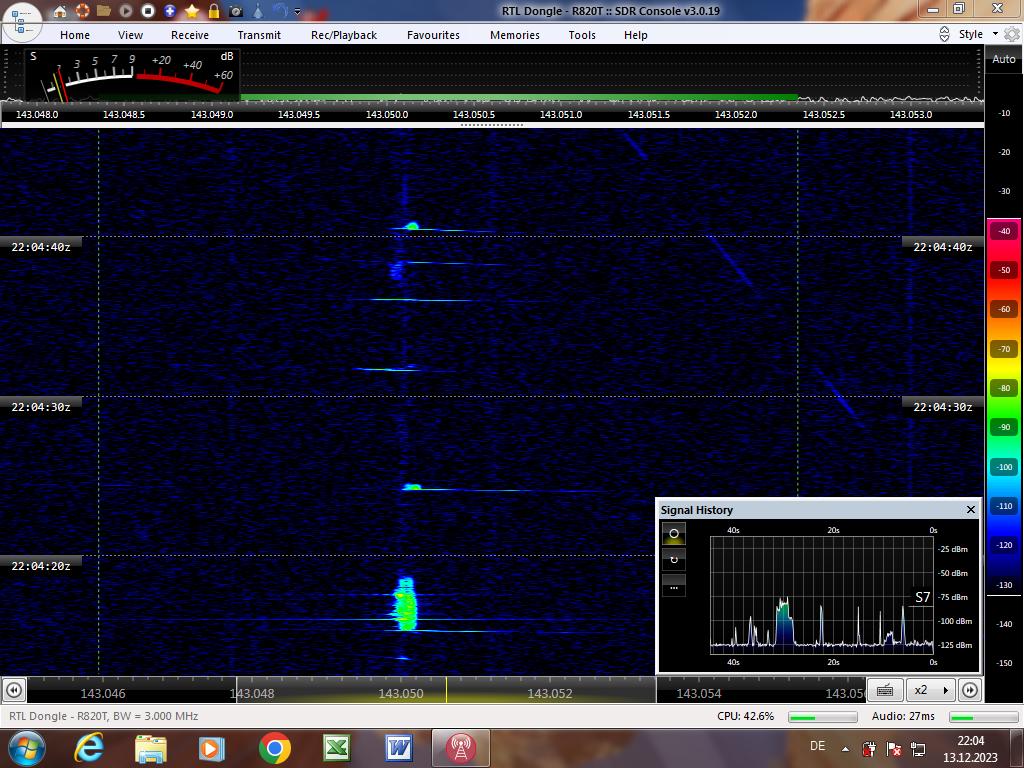This screenshot has width=1024, height=768.
Task: Open the Favourites ribbon tab
Action: tap(434, 35)
